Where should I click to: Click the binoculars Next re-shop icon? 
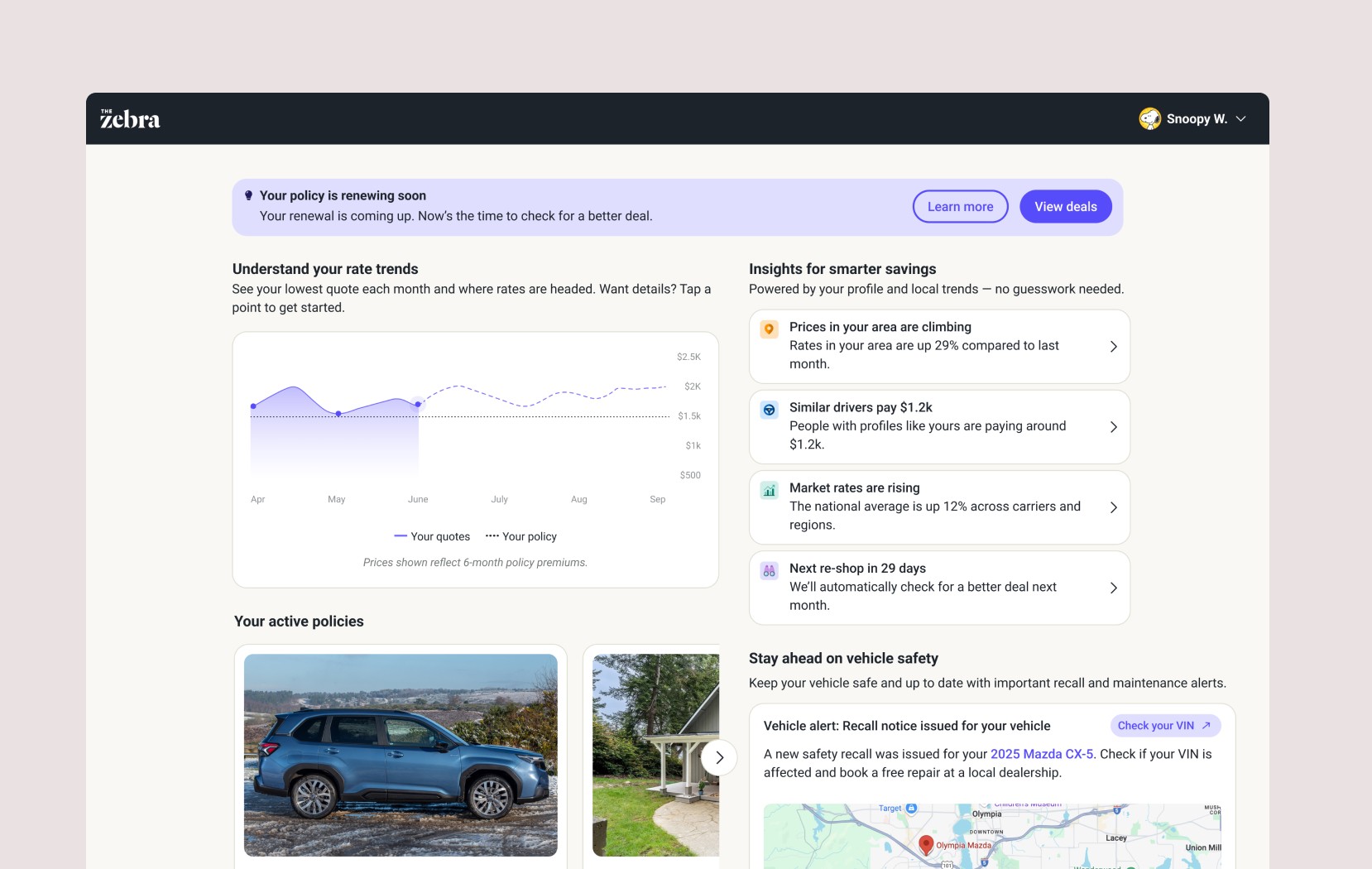point(769,570)
